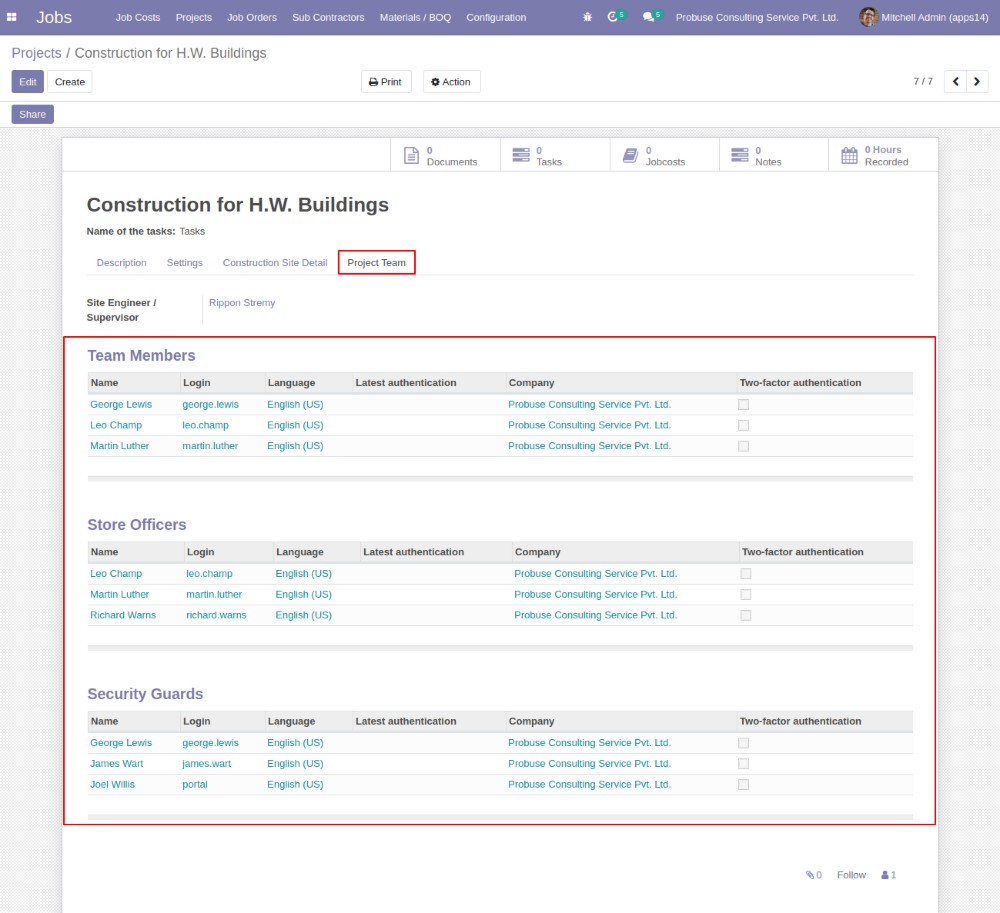This screenshot has width=1000, height=913.
Task: Open Hours Recorded calendar button
Action: 882,155
